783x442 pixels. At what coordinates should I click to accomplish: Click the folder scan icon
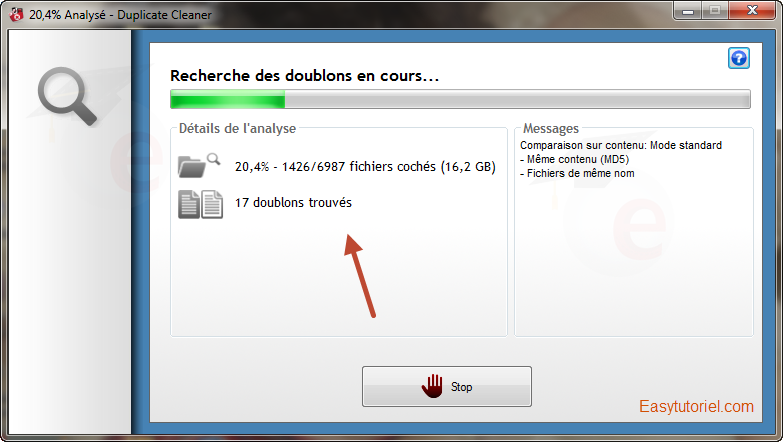click(x=199, y=165)
